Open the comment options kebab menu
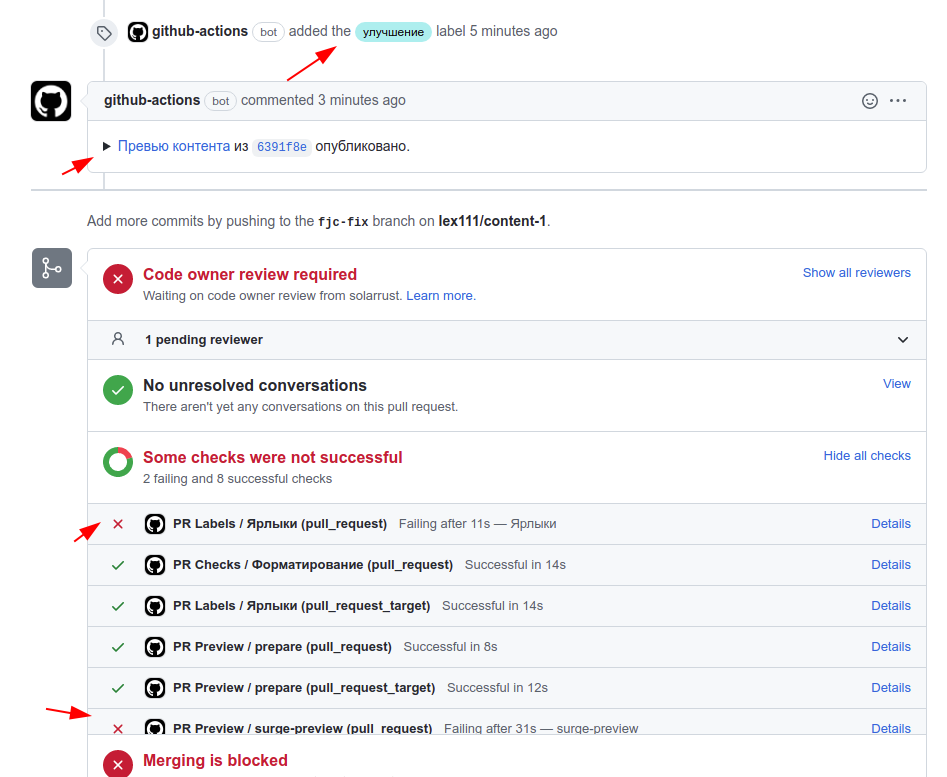Image resolution: width=947 pixels, height=777 pixels. 898,100
